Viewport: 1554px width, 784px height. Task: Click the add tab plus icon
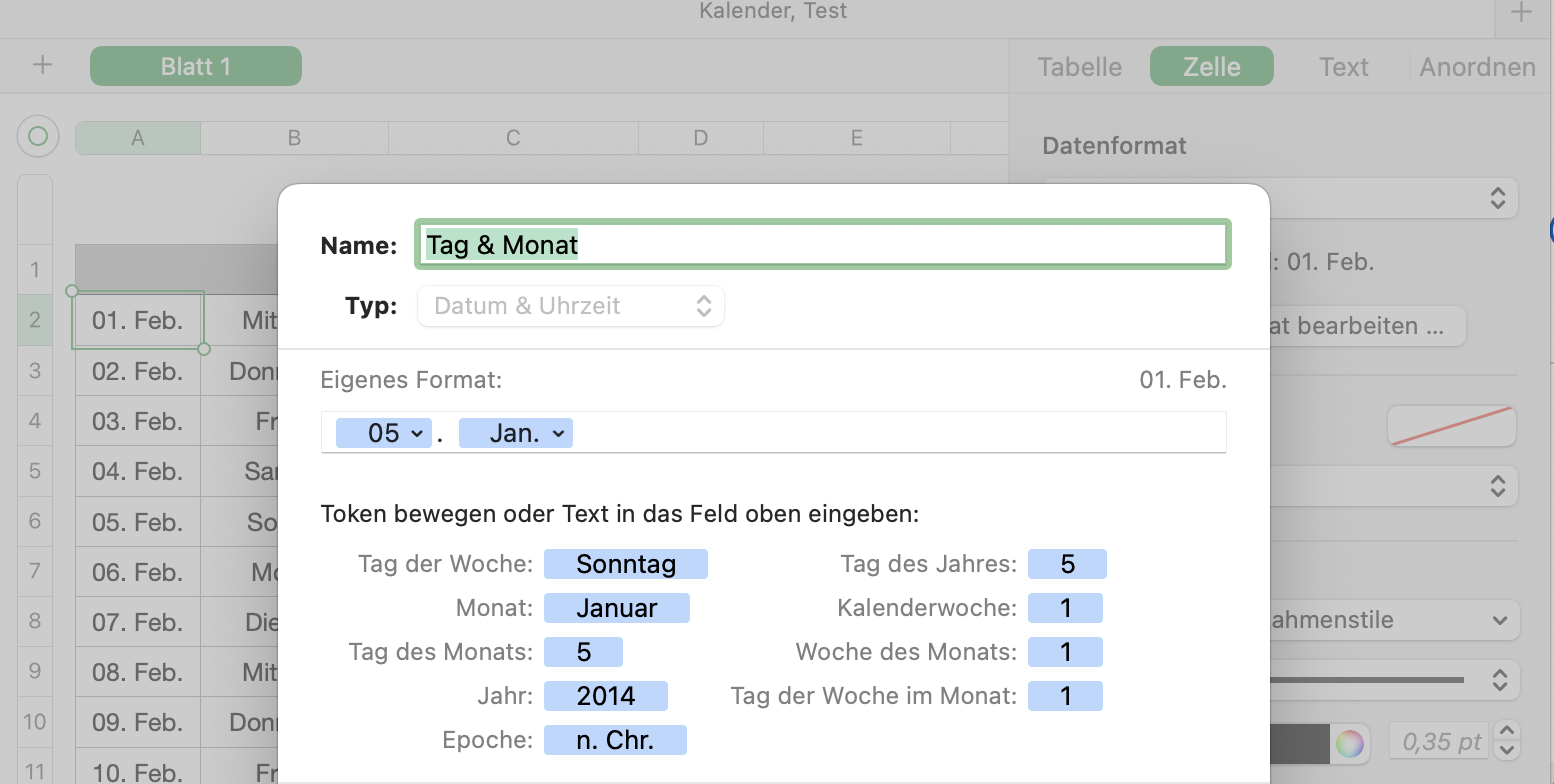coord(1521,13)
